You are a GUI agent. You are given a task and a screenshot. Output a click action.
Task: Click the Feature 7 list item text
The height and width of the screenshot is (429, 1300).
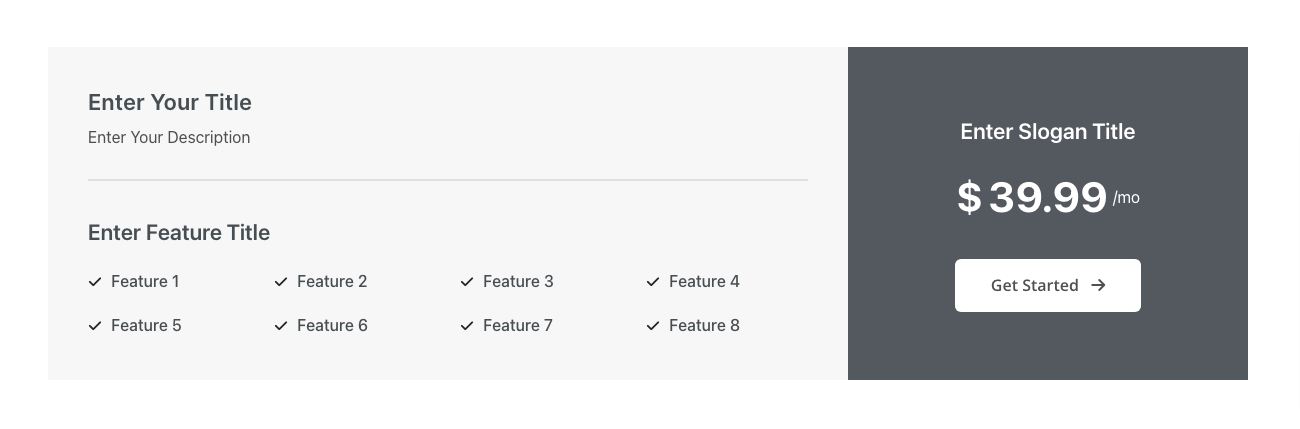(518, 326)
